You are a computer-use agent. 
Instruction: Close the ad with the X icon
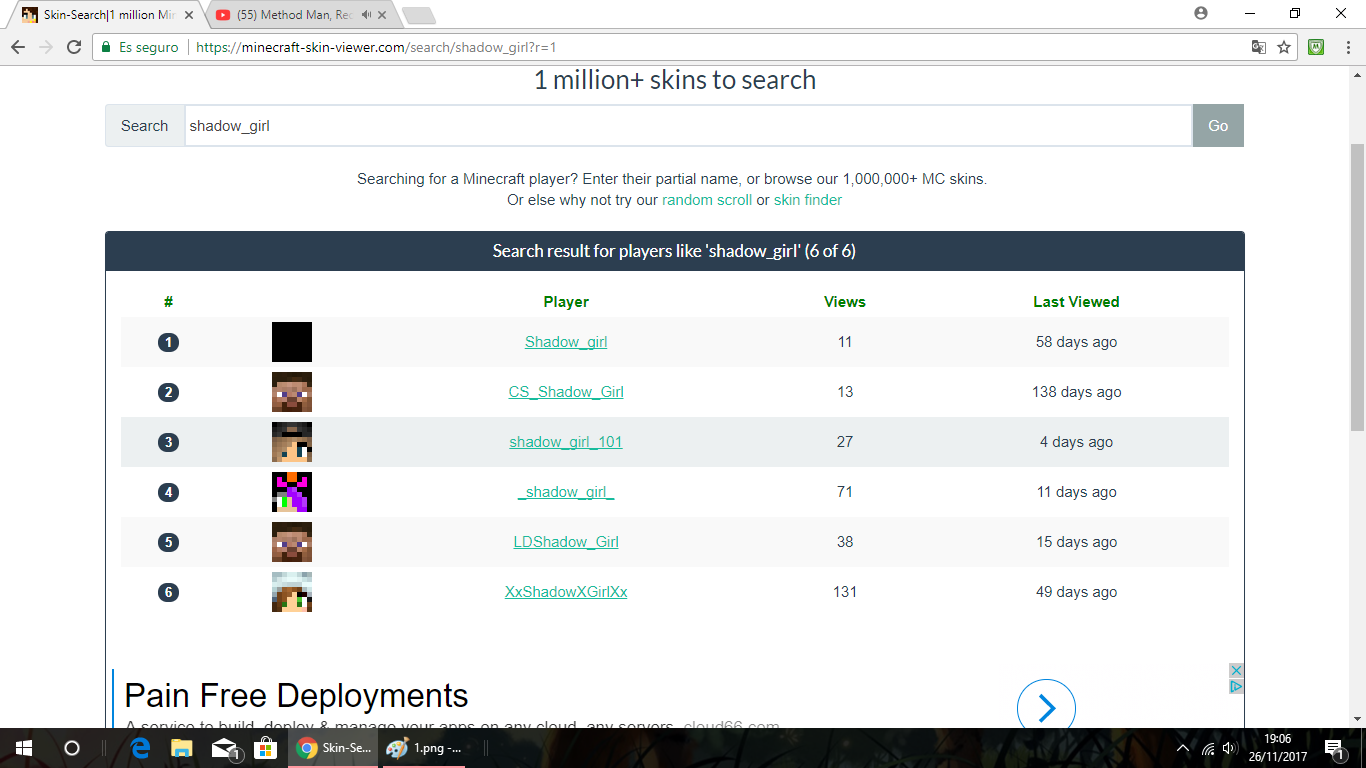(1236, 670)
